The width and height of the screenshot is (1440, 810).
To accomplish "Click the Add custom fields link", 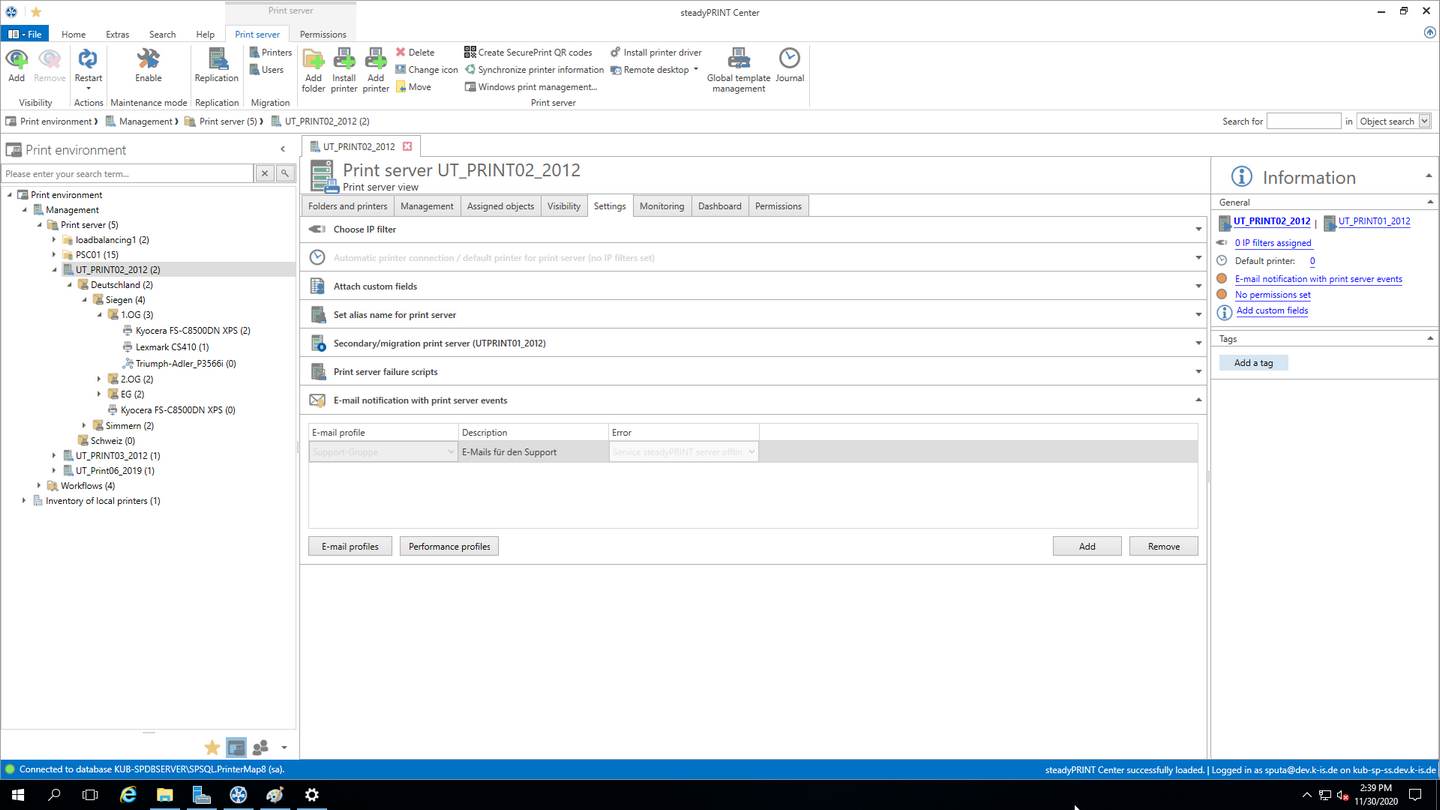I will click(1272, 311).
